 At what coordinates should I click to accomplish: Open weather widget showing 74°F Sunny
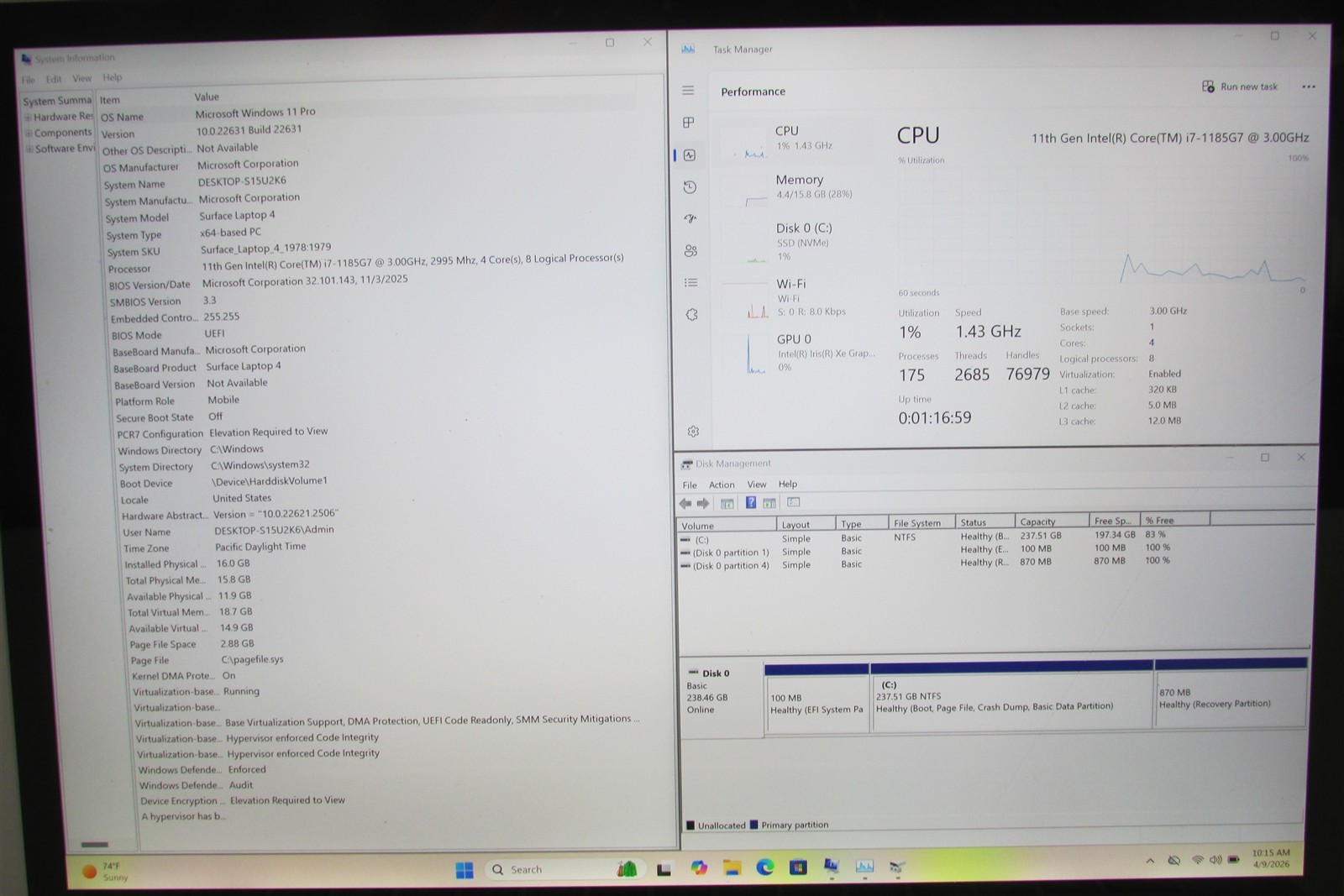coord(106,872)
